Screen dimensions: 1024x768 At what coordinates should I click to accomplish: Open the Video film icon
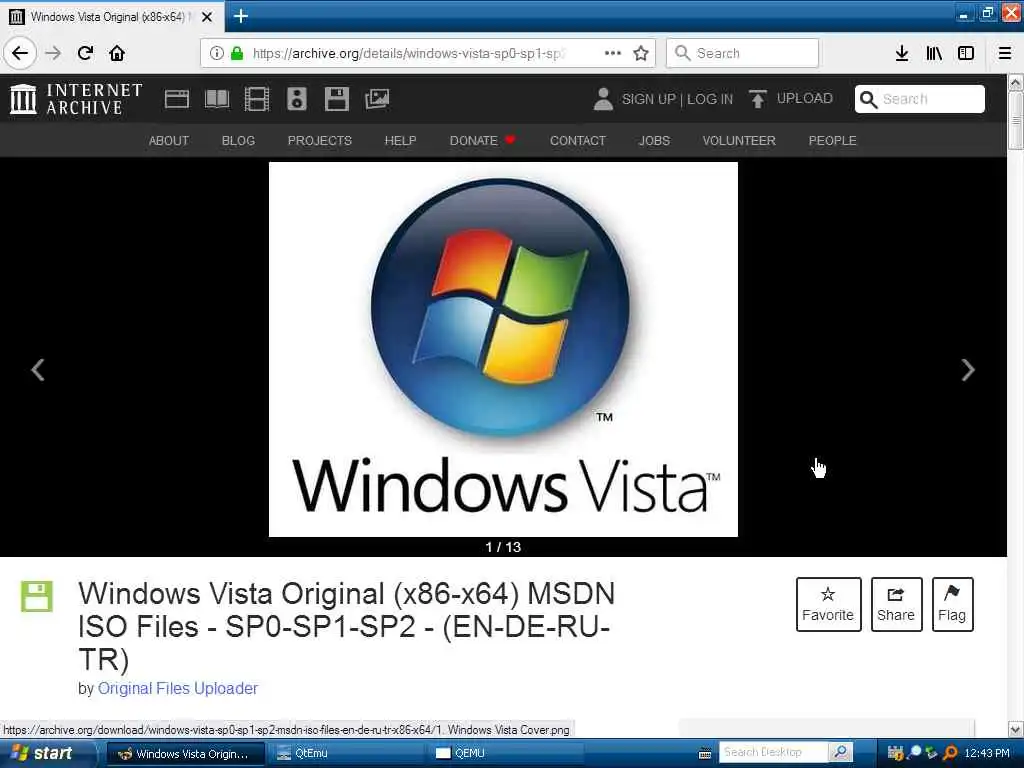257,99
